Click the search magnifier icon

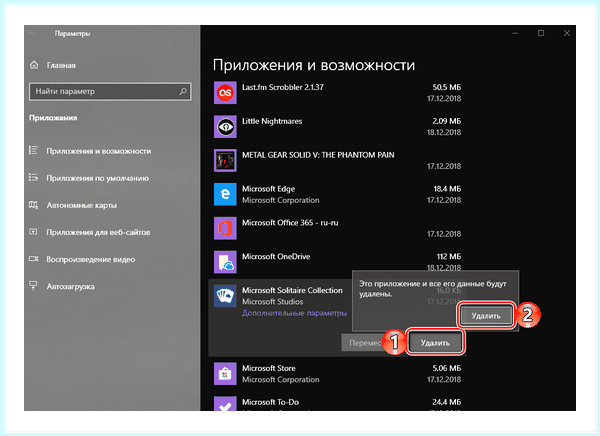coord(183,91)
